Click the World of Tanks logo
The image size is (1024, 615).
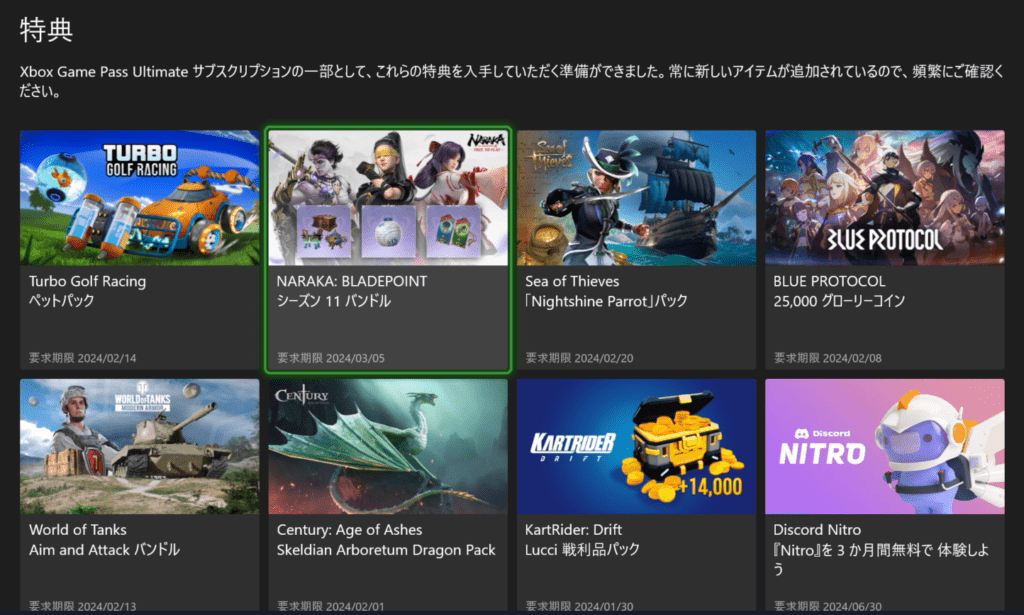[142, 398]
